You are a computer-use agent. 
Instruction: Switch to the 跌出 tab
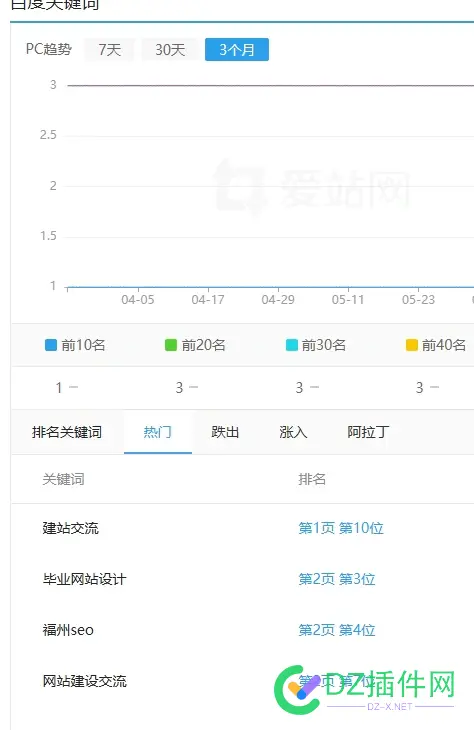pos(225,432)
